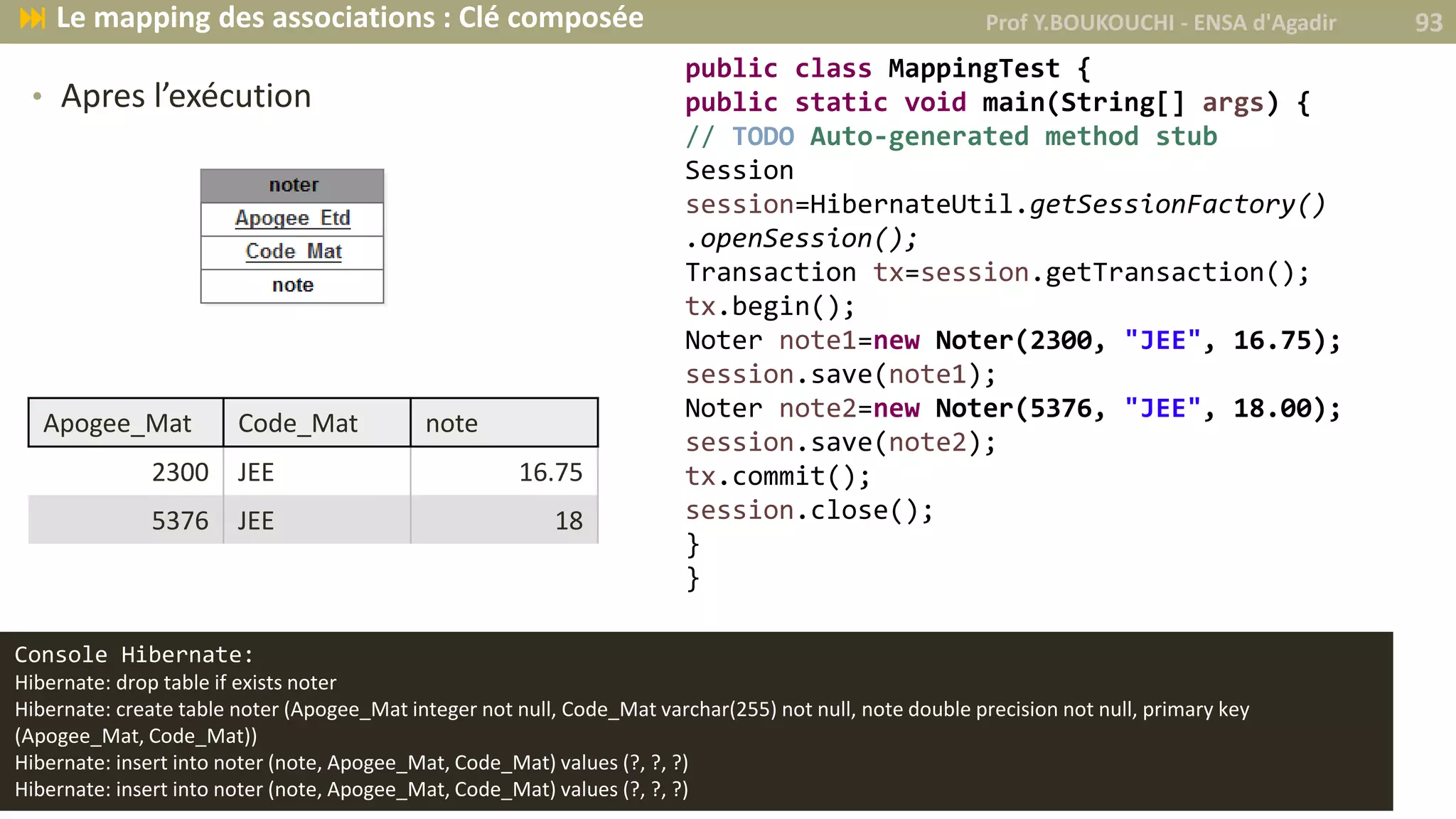Click the comment '// TODO Auto-generated method stub'
Viewport: 1456px width, 819px height.
(x=951, y=136)
